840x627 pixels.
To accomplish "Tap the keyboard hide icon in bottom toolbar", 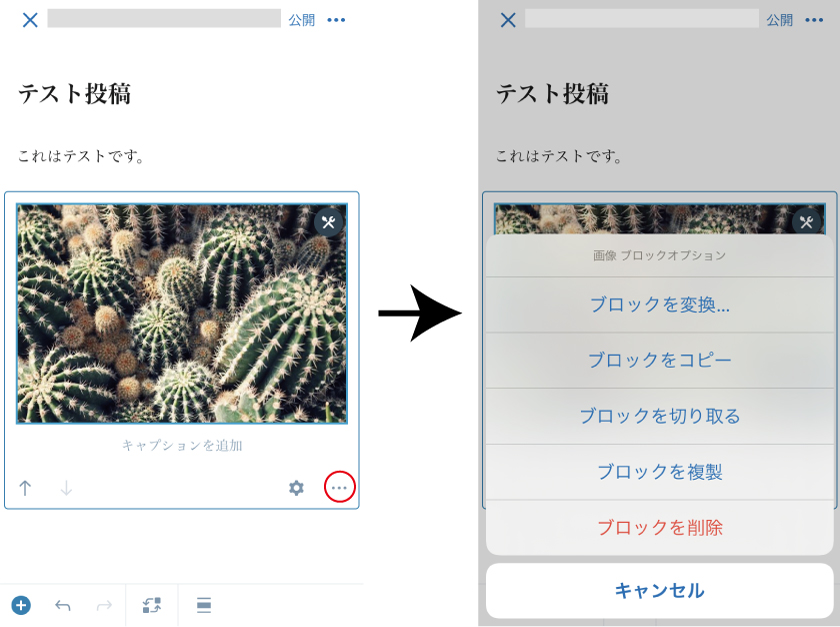I will click(204, 606).
